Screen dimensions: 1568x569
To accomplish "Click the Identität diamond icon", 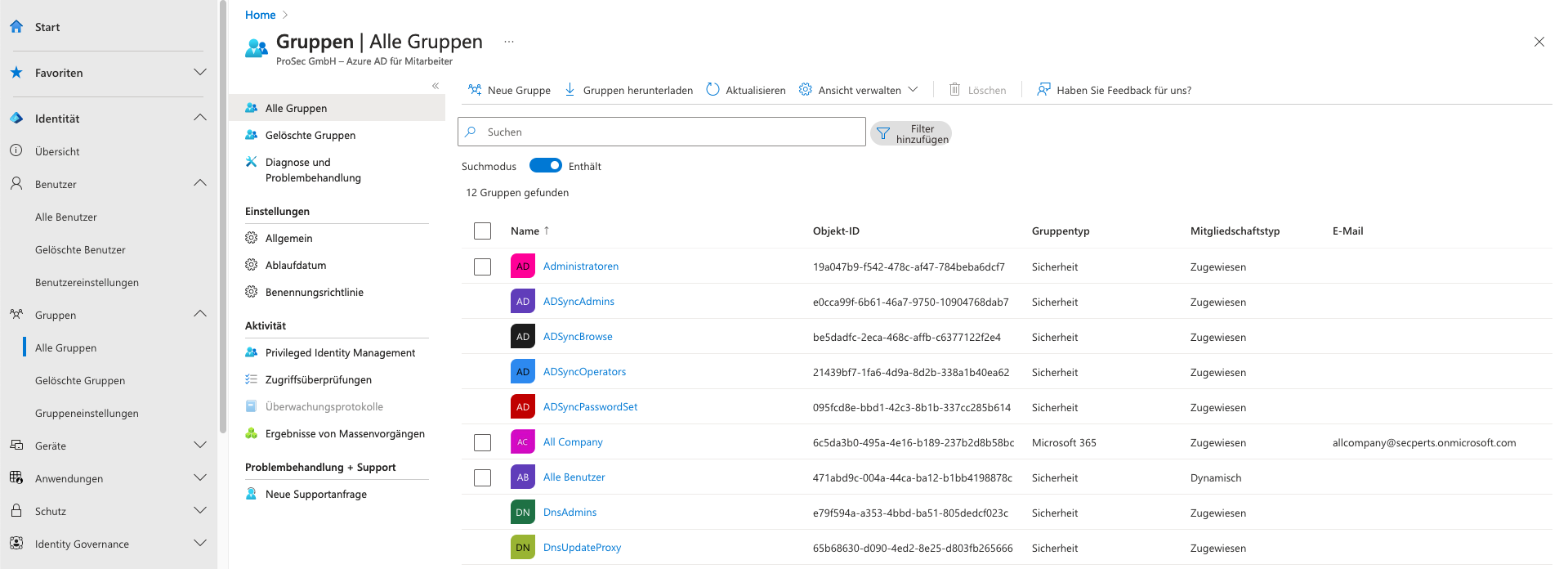I will point(16,118).
